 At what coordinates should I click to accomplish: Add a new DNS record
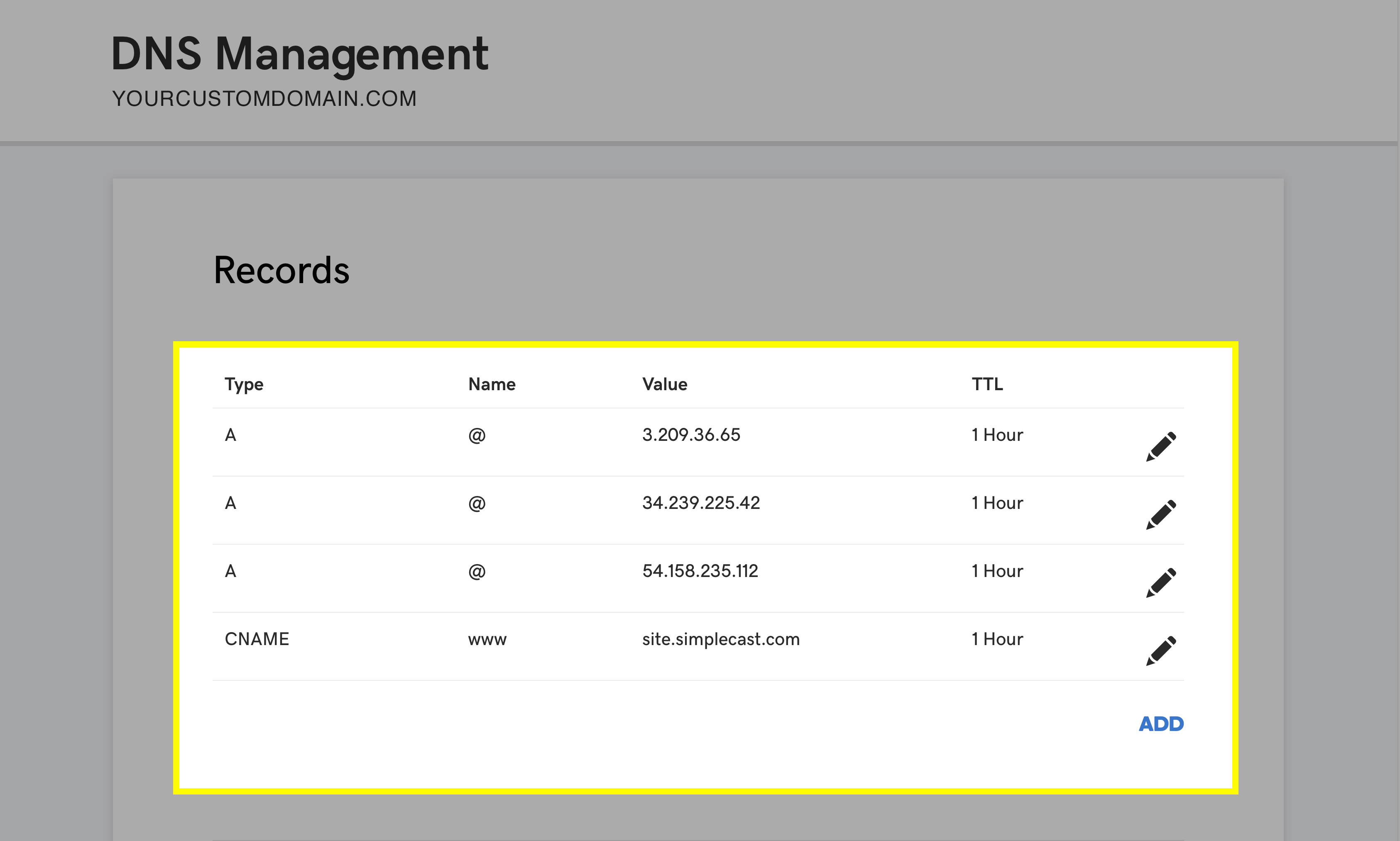[1161, 724]
